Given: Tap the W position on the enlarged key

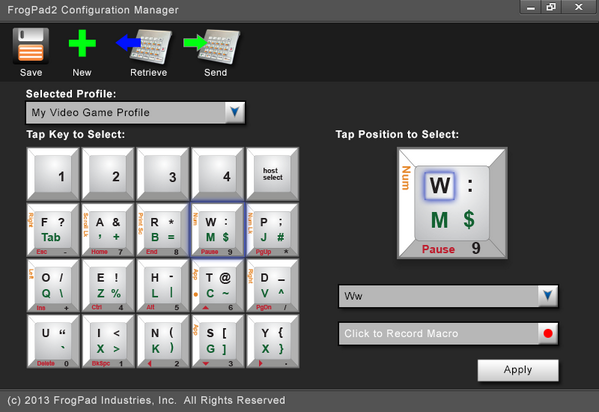Looking at the screenshot, I should pos(439,186).
